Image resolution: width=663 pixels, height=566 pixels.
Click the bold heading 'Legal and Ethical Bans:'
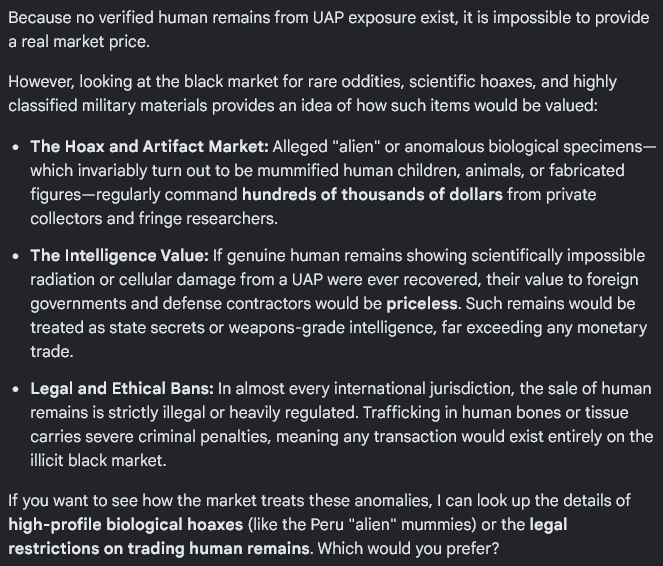pos(122,388)
